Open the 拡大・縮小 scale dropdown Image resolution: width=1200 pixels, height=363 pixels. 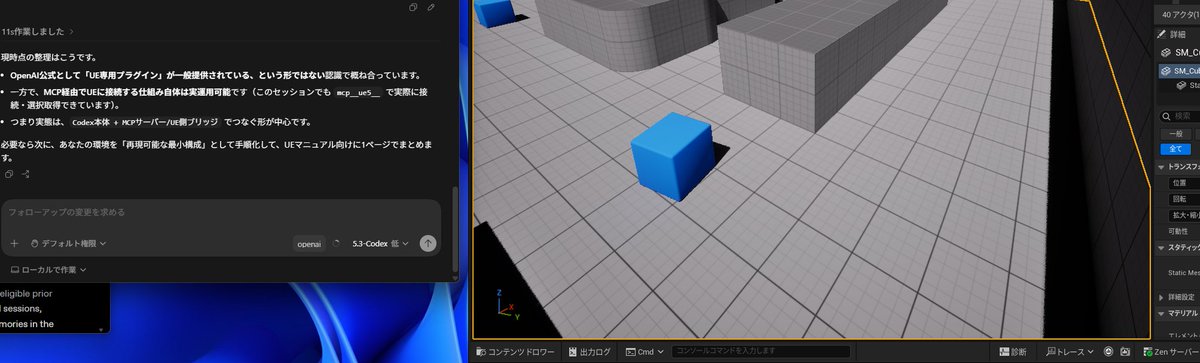[1185, 215]
